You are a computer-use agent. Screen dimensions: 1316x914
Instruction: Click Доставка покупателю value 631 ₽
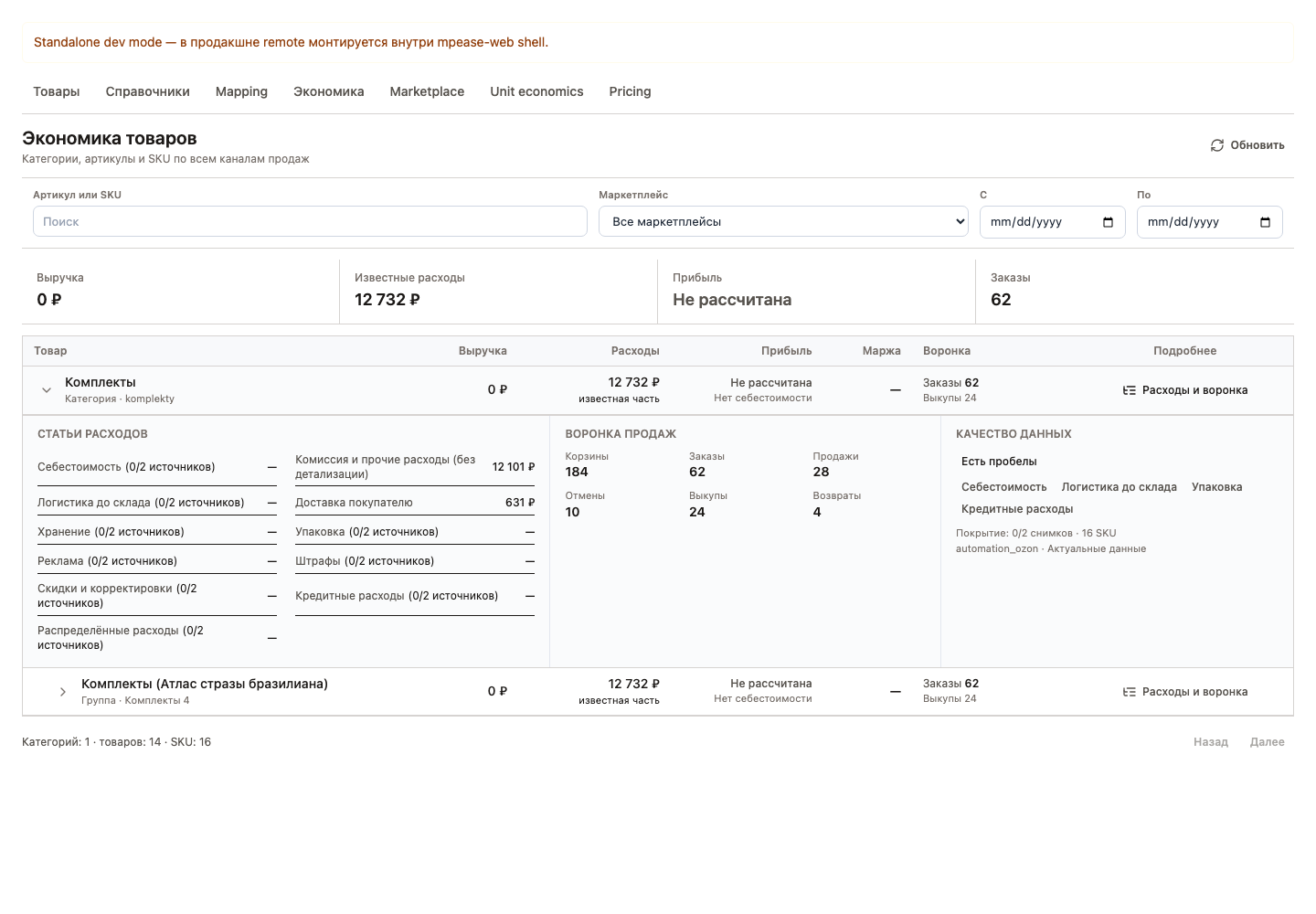tap(520, 503)
